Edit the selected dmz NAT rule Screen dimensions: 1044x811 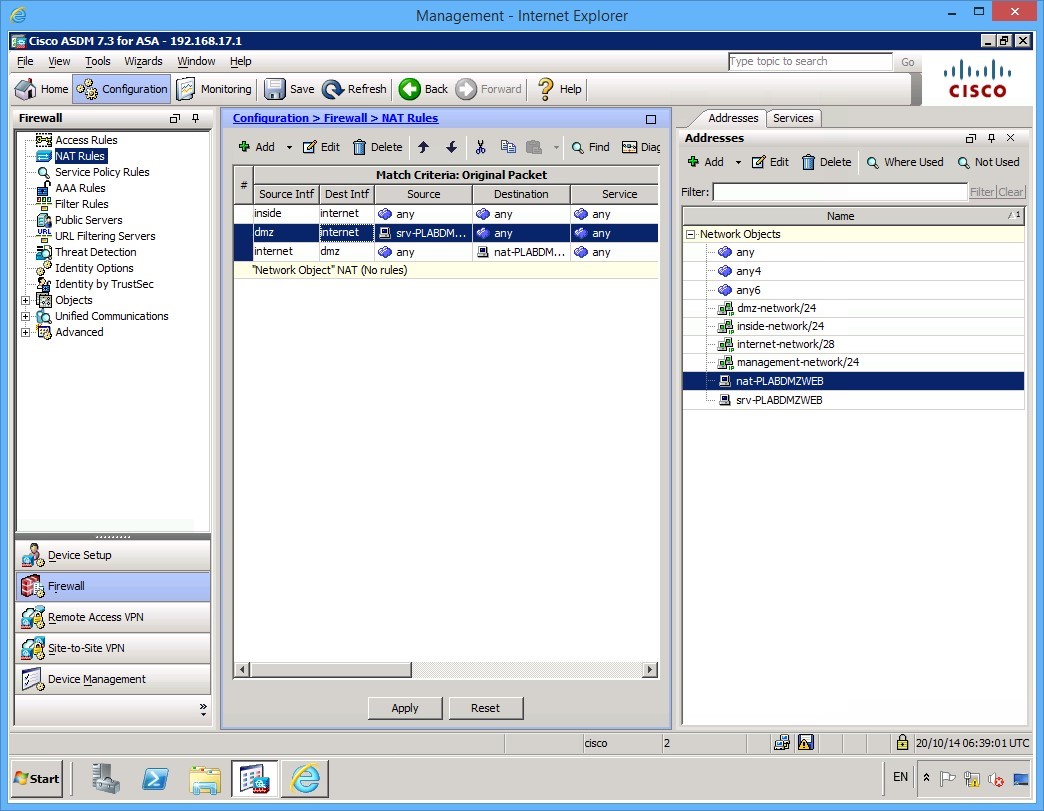(319, 147)
